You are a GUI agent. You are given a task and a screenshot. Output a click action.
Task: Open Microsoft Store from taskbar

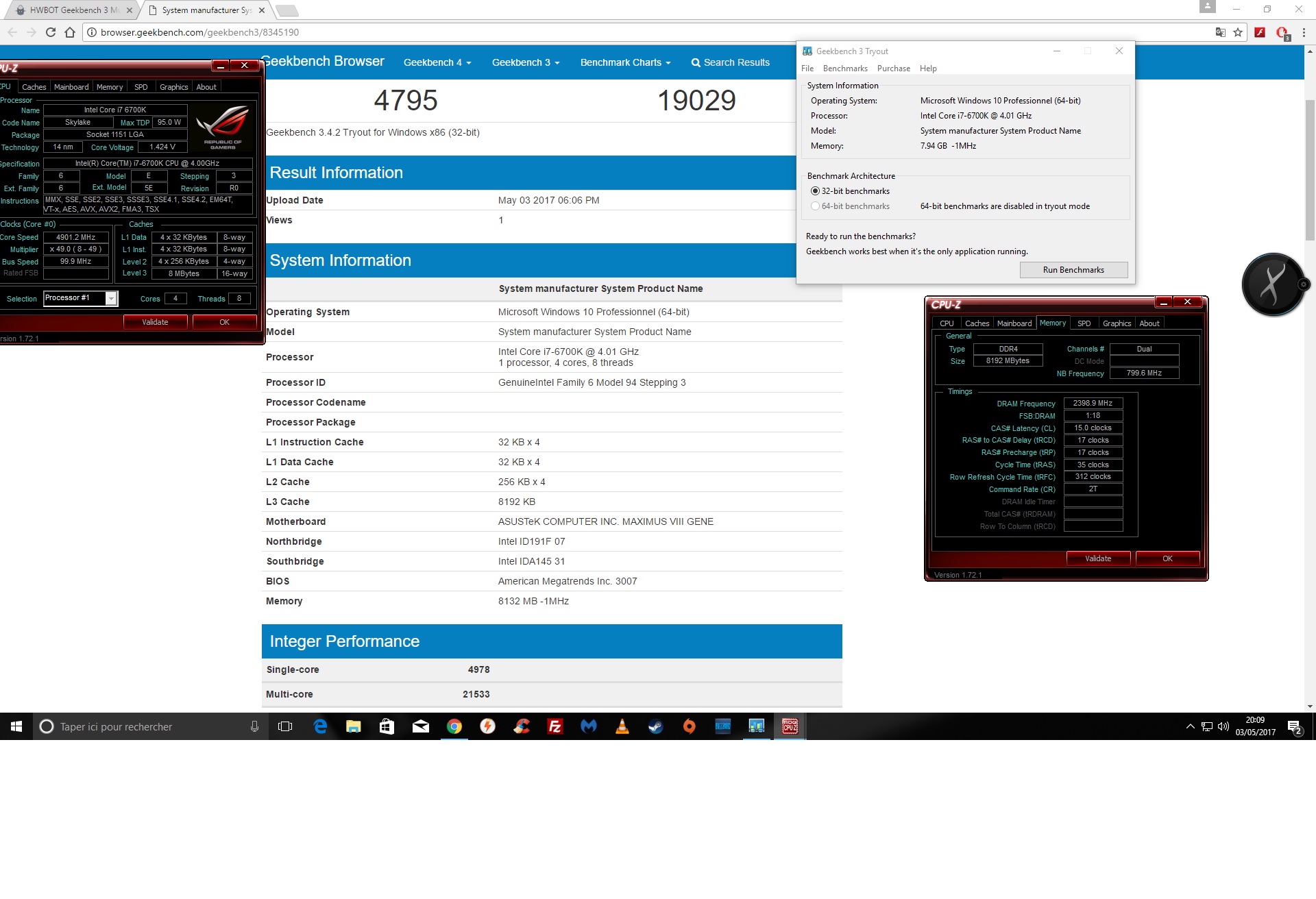[x=387, y=726]
